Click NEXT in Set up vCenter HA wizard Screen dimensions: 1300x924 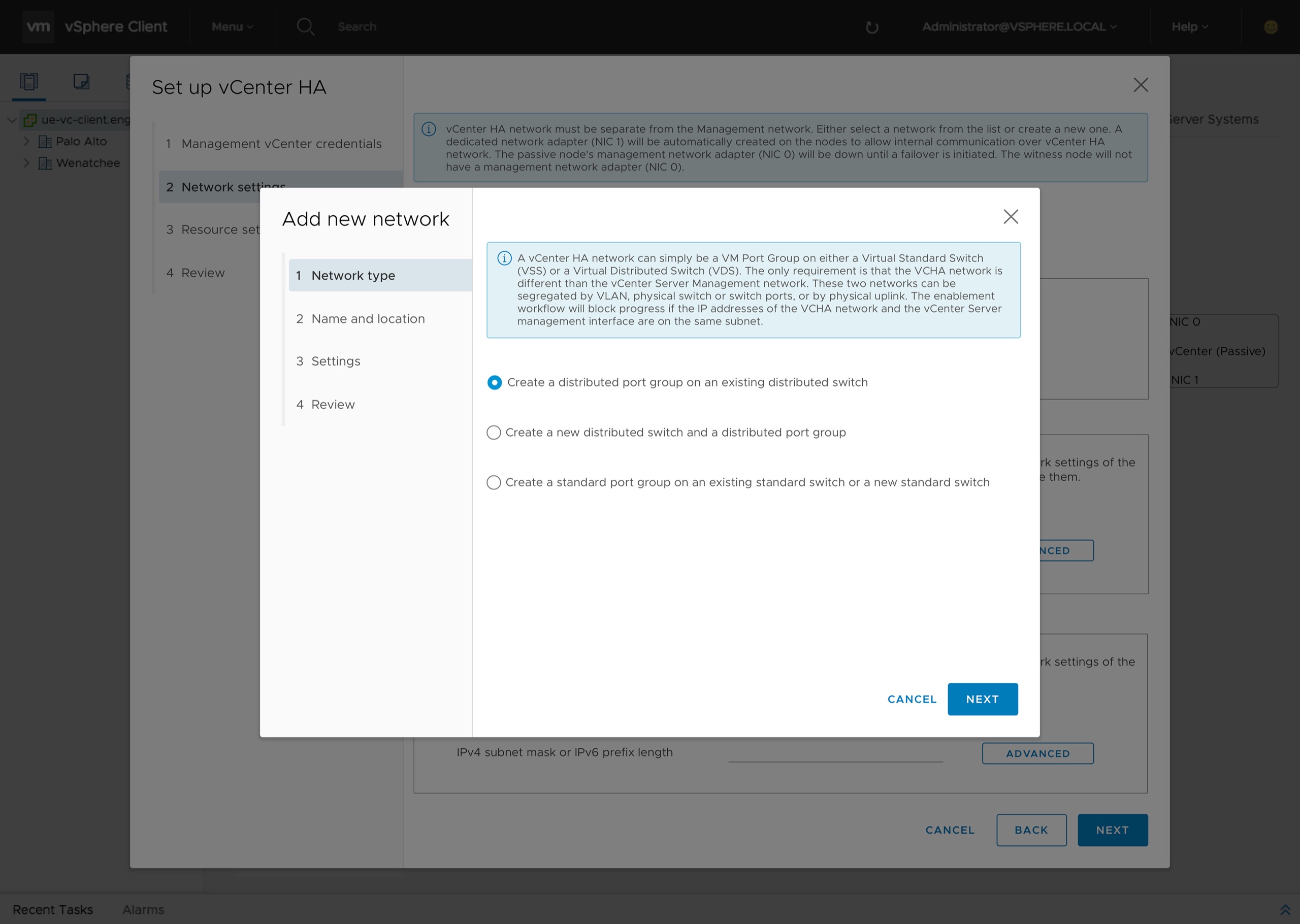[1112, 830]
